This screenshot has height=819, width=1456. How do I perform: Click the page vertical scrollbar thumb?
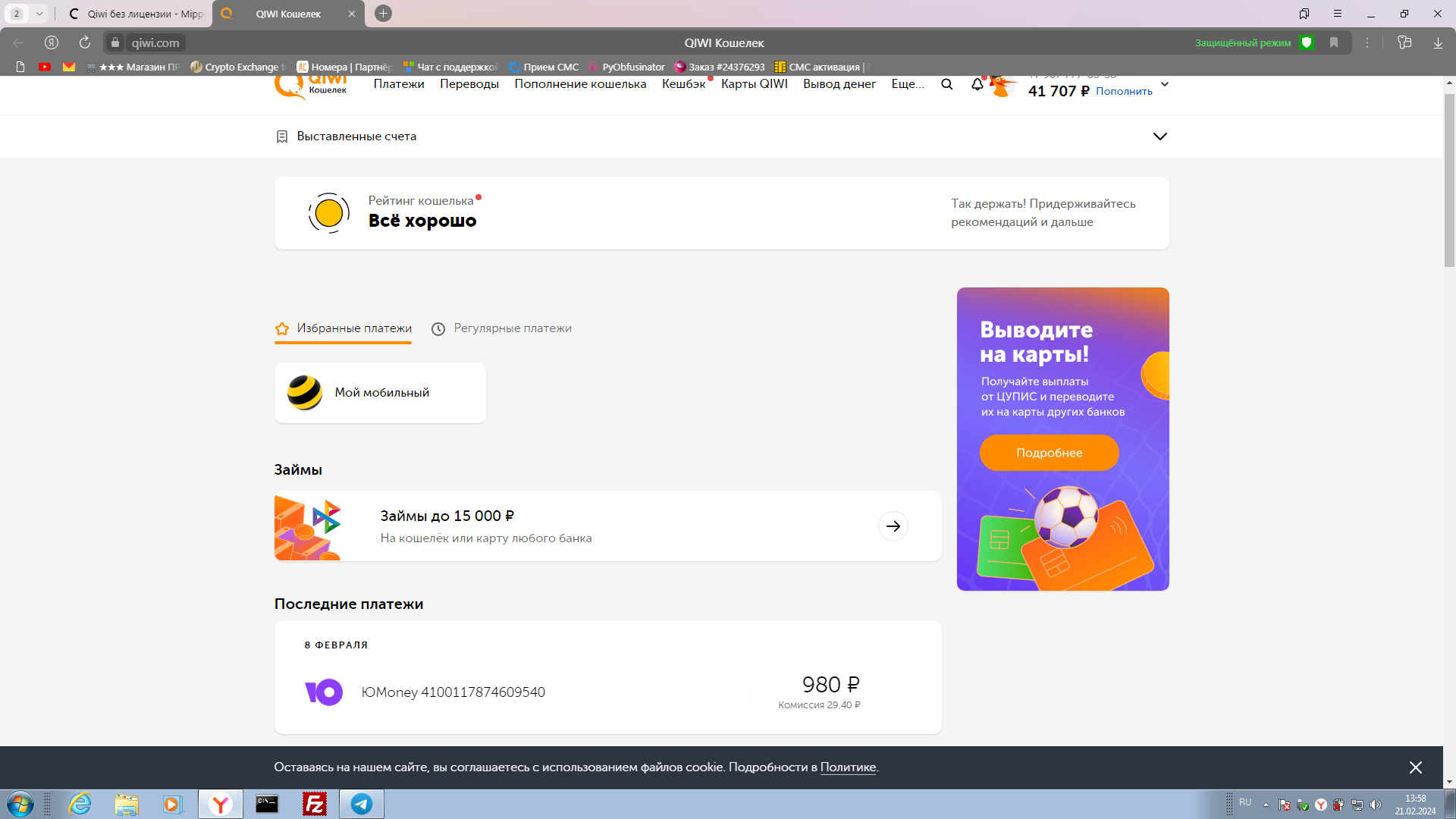click(1449, 180)
